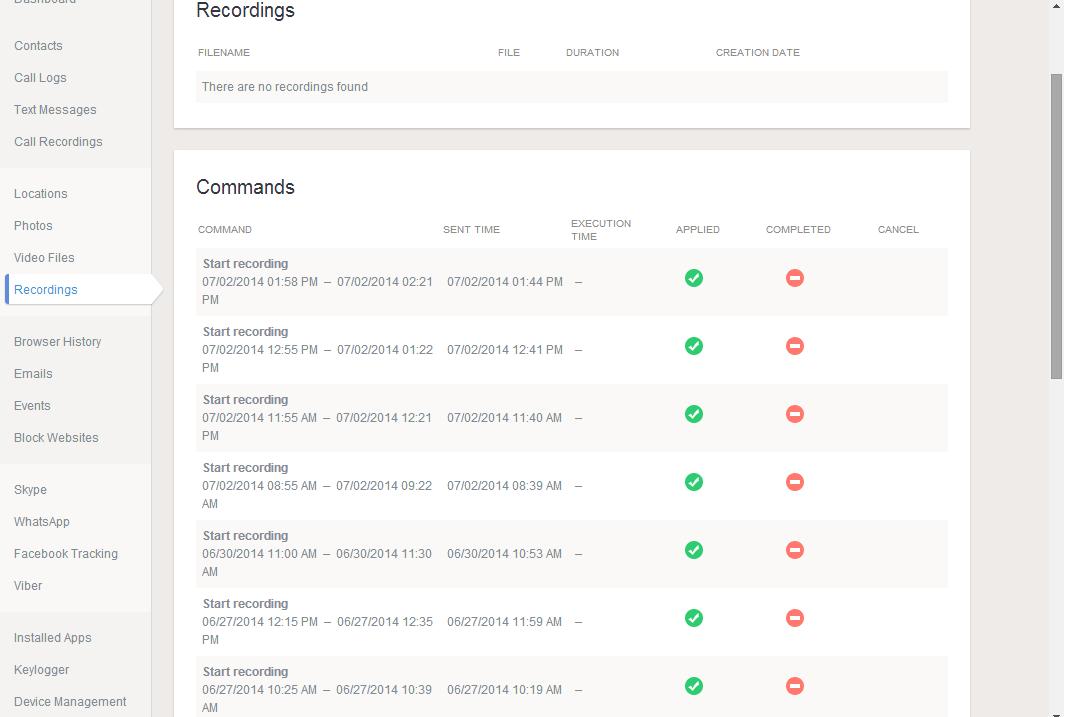Click the Creation Date column header
This screenshot has width=1068, height=717.
click(x=757, y=53)
